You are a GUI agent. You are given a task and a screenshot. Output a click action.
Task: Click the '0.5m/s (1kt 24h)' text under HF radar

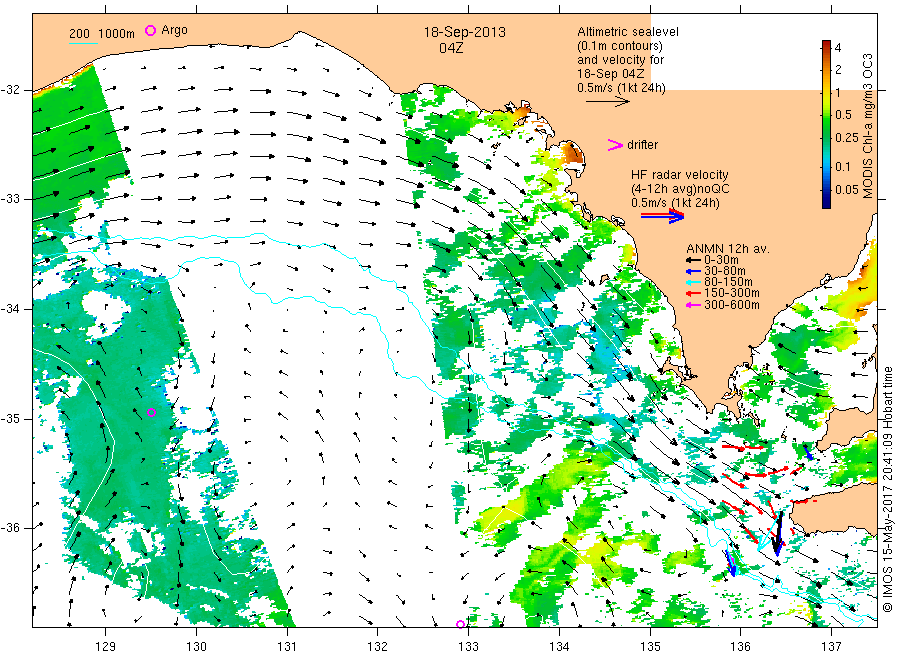point(675,203)
